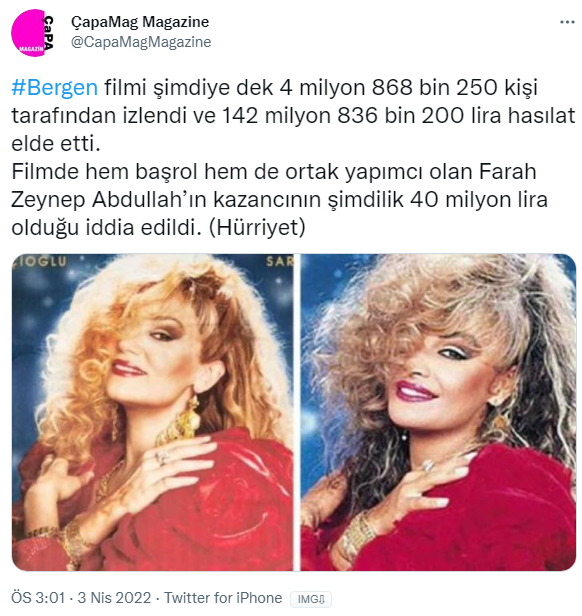The height and width of the screenshot is (616, 582).
Task: Click the "SAR" lettering on left photo
Action: click(x=280, y=261)
